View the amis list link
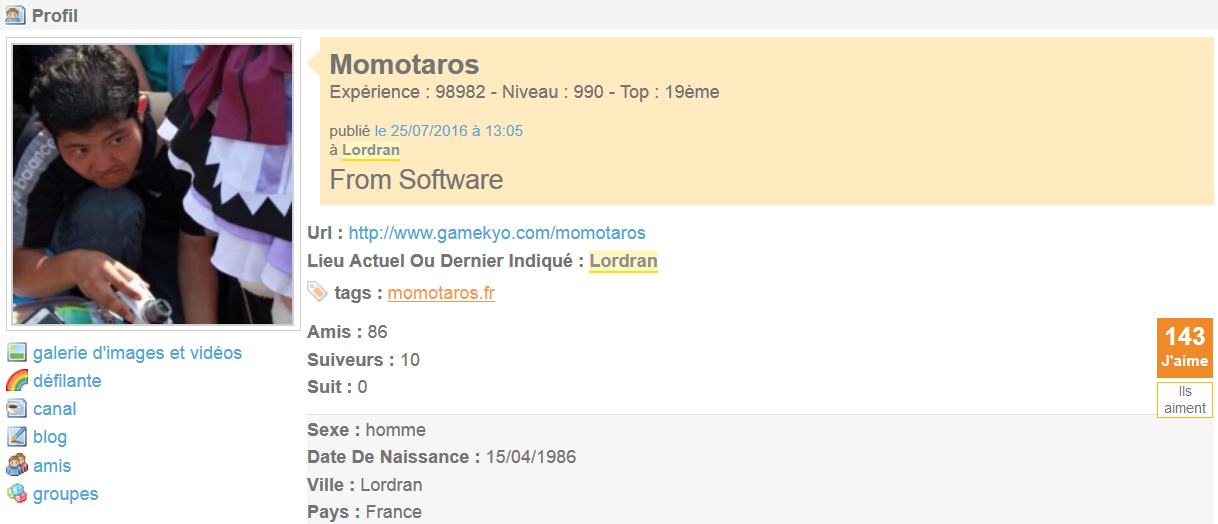This screenshot has height=524, width=1218. click(52, 466)
